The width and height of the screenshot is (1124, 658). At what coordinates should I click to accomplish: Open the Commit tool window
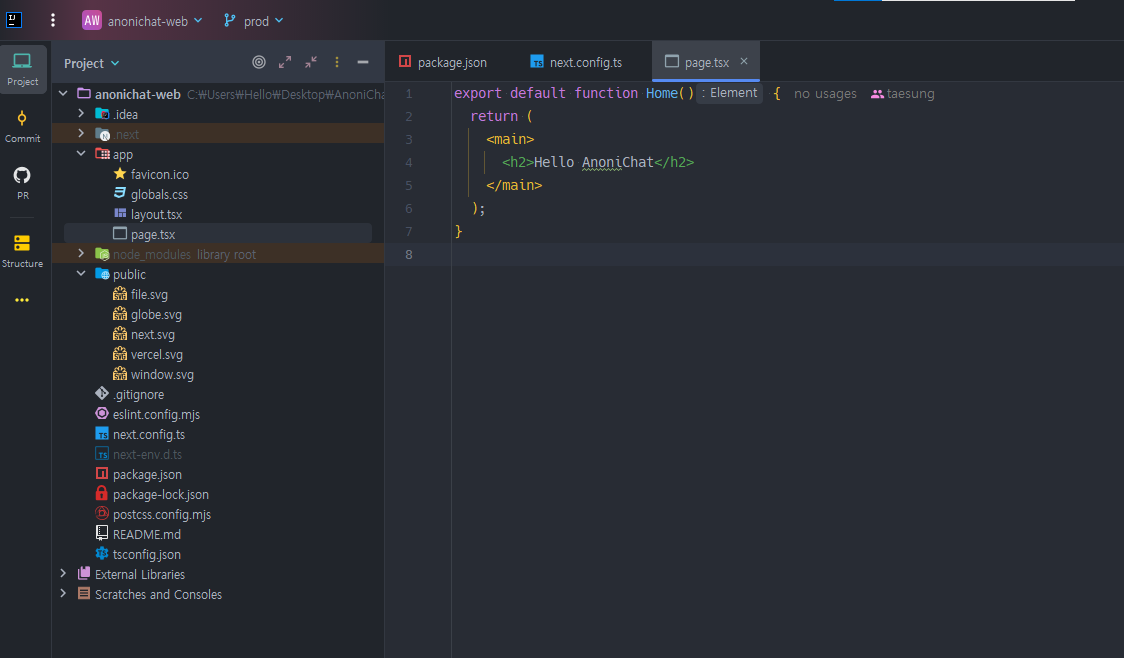pos(22,126)
